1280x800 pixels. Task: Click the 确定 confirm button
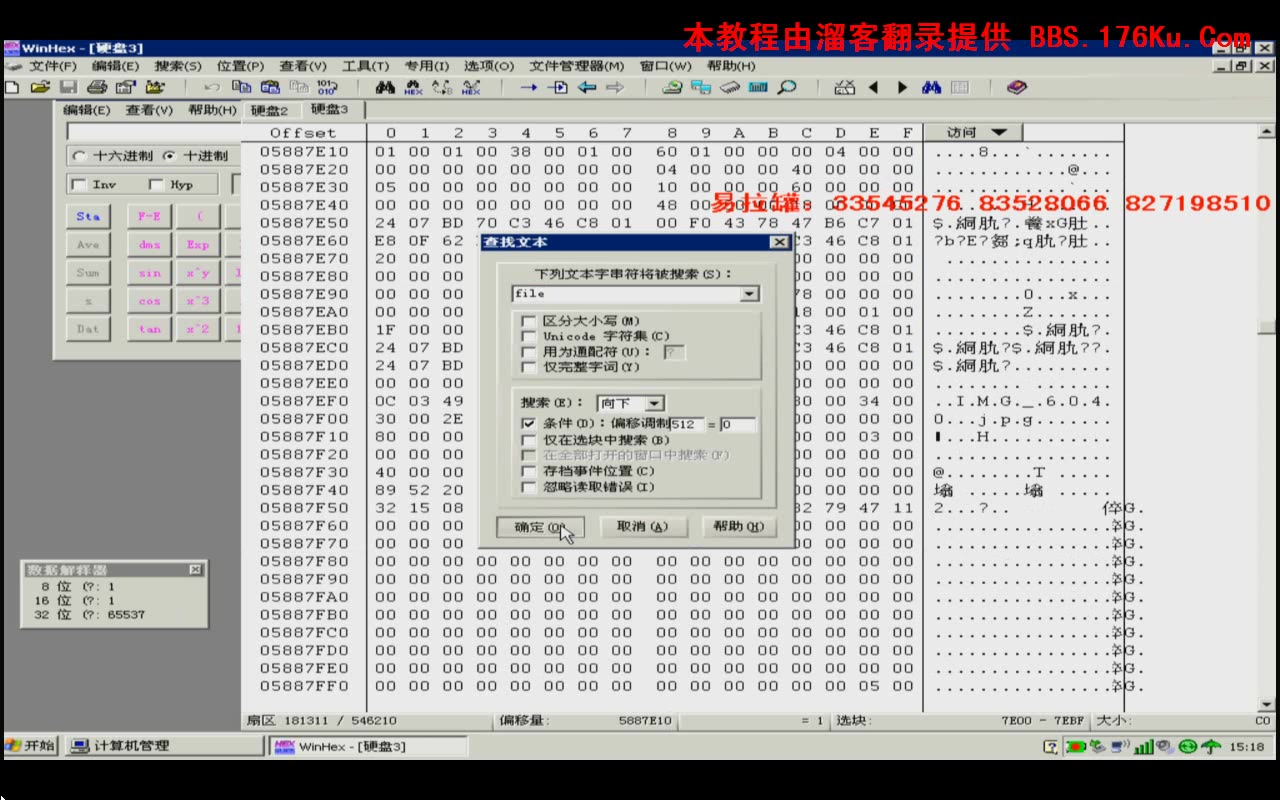[x=540, y=527]
